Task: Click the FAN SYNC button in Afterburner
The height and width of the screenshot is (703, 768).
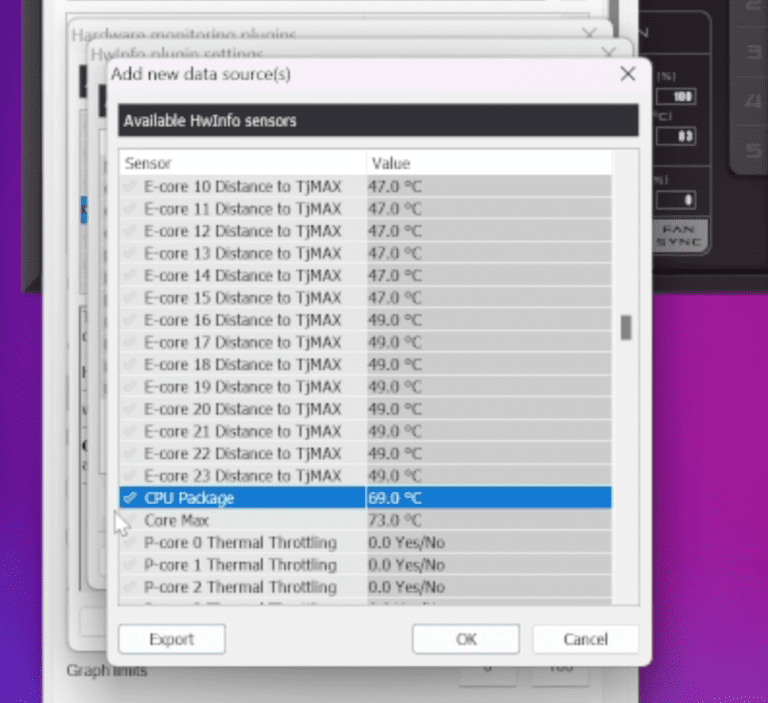Action: tap(680, 236)
